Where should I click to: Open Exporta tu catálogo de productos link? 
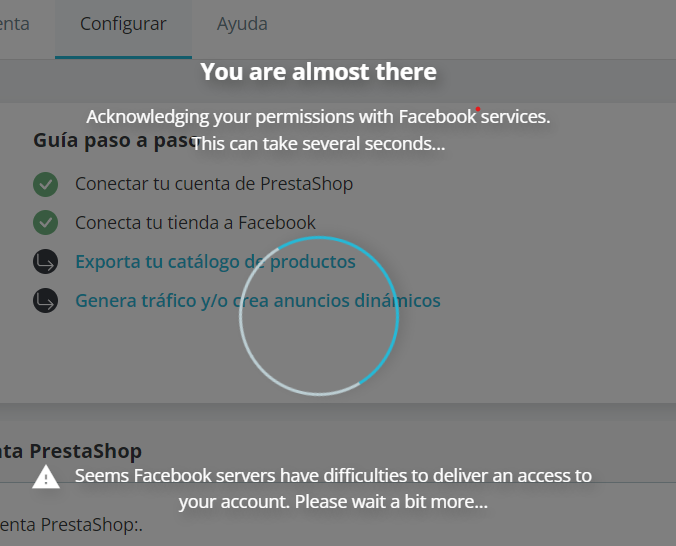pyautogui.click(x=215, y=262)
